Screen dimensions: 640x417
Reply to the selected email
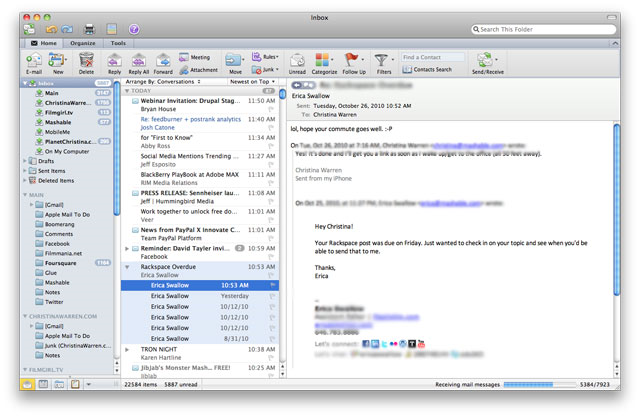click(x=115, y=64)
